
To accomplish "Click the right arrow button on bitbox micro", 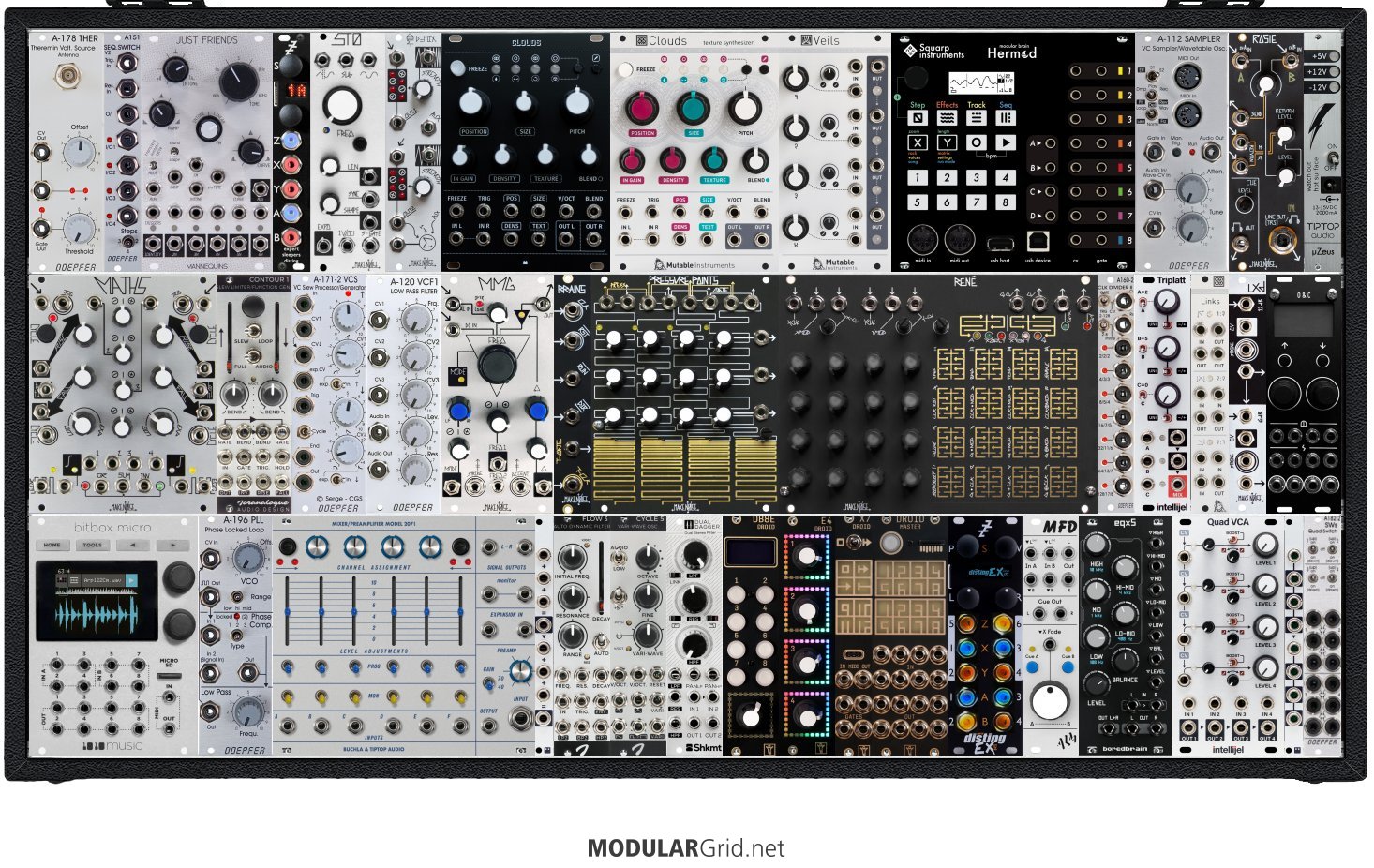I will click(x=172, y=546).
